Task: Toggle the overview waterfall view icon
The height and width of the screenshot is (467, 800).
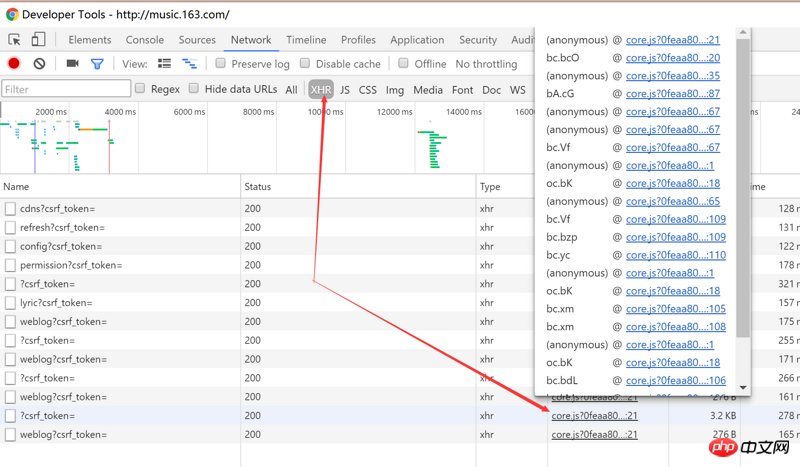Action: (x=189, y=63)
